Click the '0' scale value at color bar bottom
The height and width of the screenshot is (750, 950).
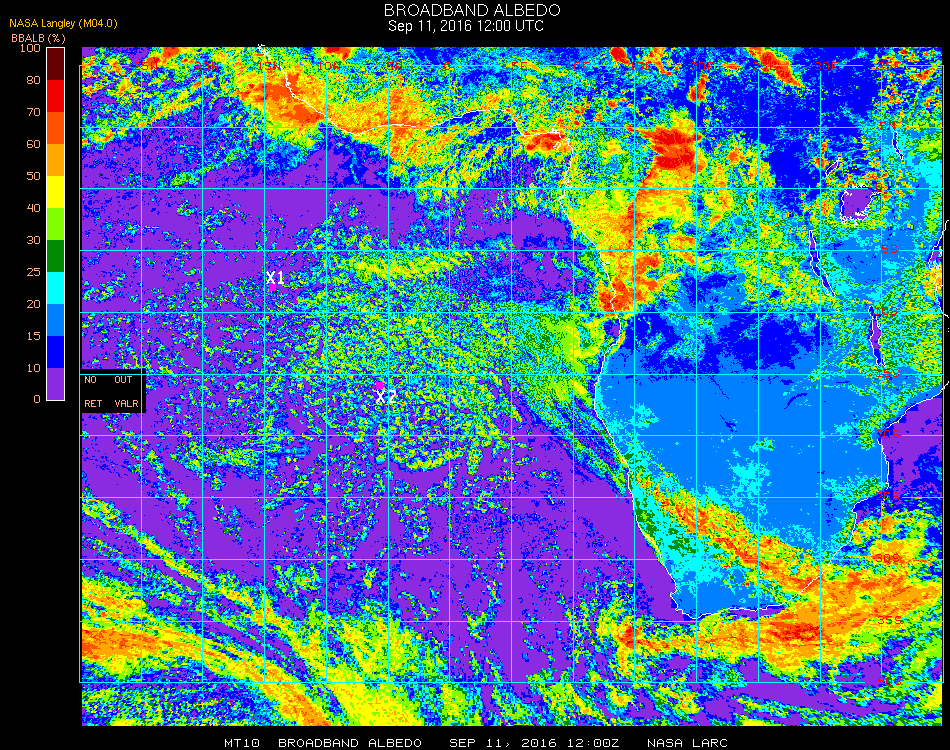(x=37, y=399)
